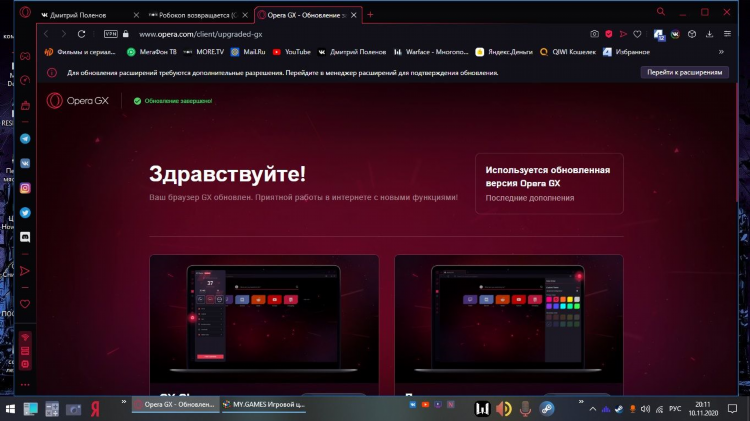750x421 pixels.
Task: Open GX Corner gamepad icon in sidebar
Action: click(x=25, y=56)
